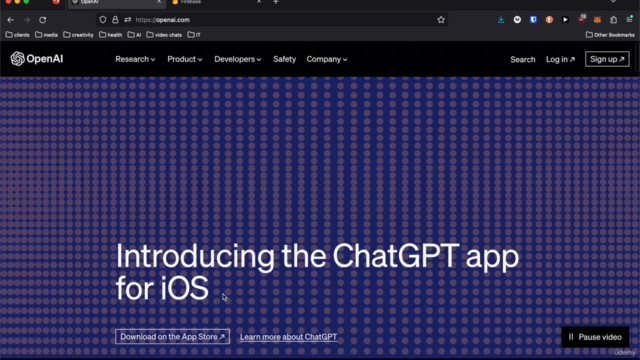The height and width of the screenshot is (360, 640).
Task: Click the round white M extension icon
Action: tap(517, 20)
